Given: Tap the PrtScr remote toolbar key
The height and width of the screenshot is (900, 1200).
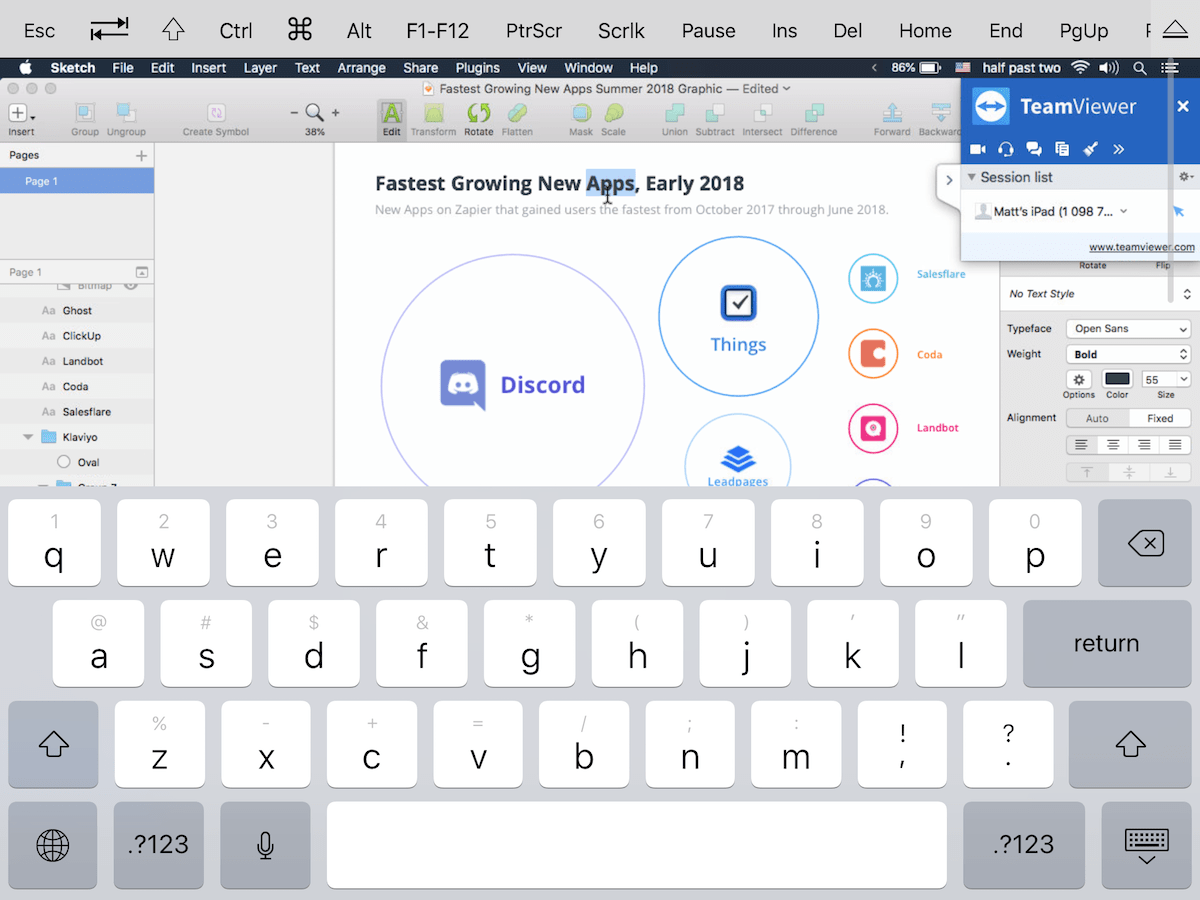Looking at the screenshot, I should (x=534, y=30).
